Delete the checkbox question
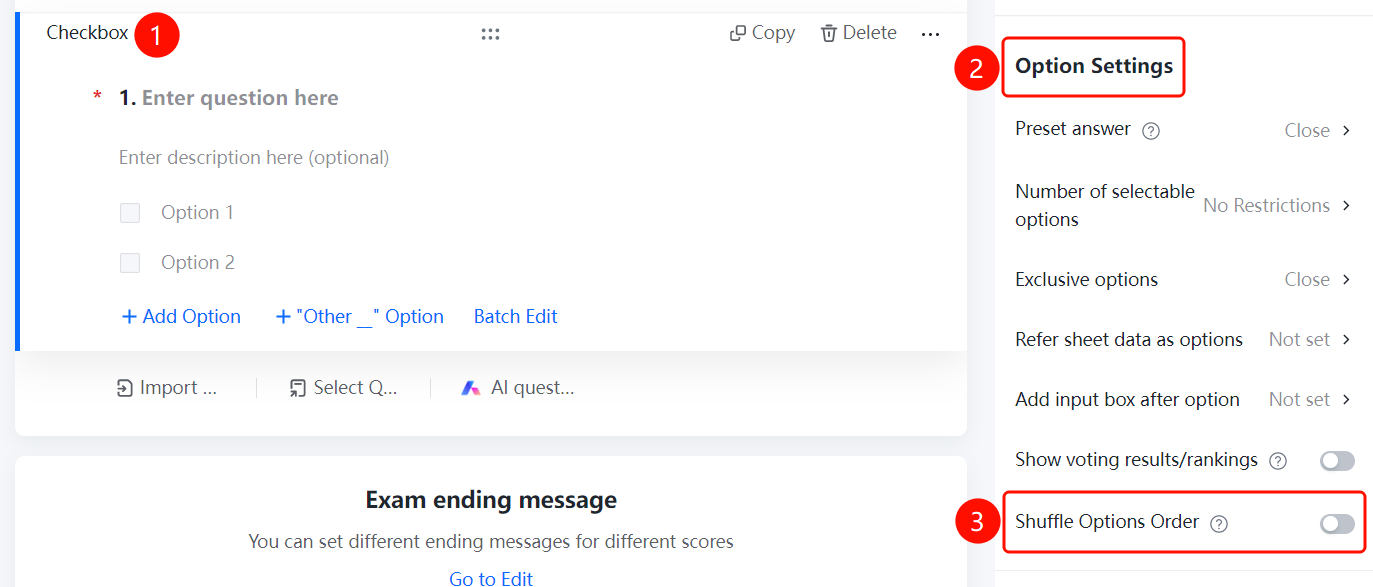Image resolution: width=1373 pixels, height=587 pixels. [x=858, y=33]
